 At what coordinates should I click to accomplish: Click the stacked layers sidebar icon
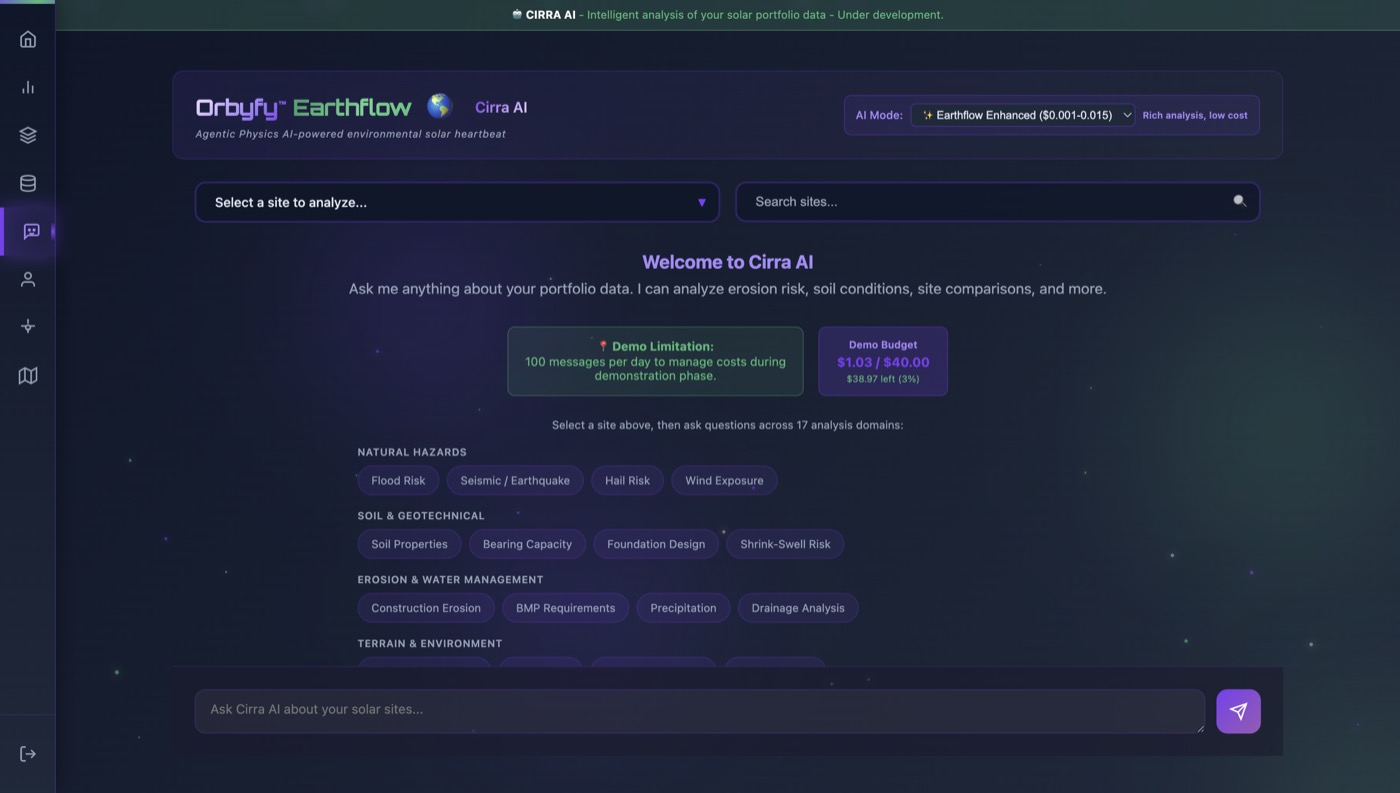pos(28,135)
